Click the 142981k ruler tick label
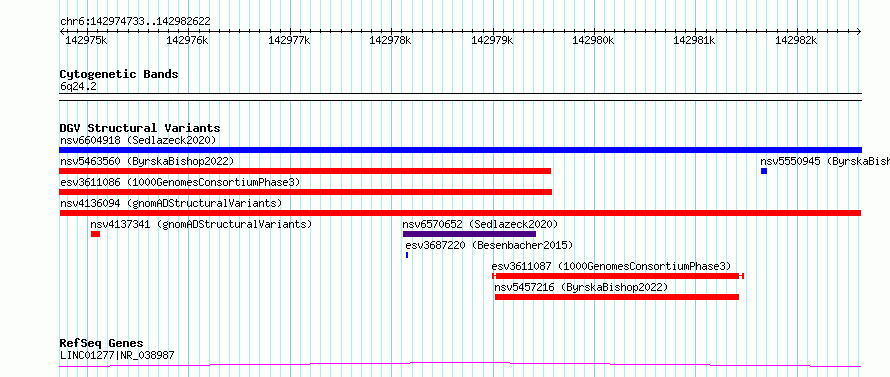890x377 pixels. [694, 40]
